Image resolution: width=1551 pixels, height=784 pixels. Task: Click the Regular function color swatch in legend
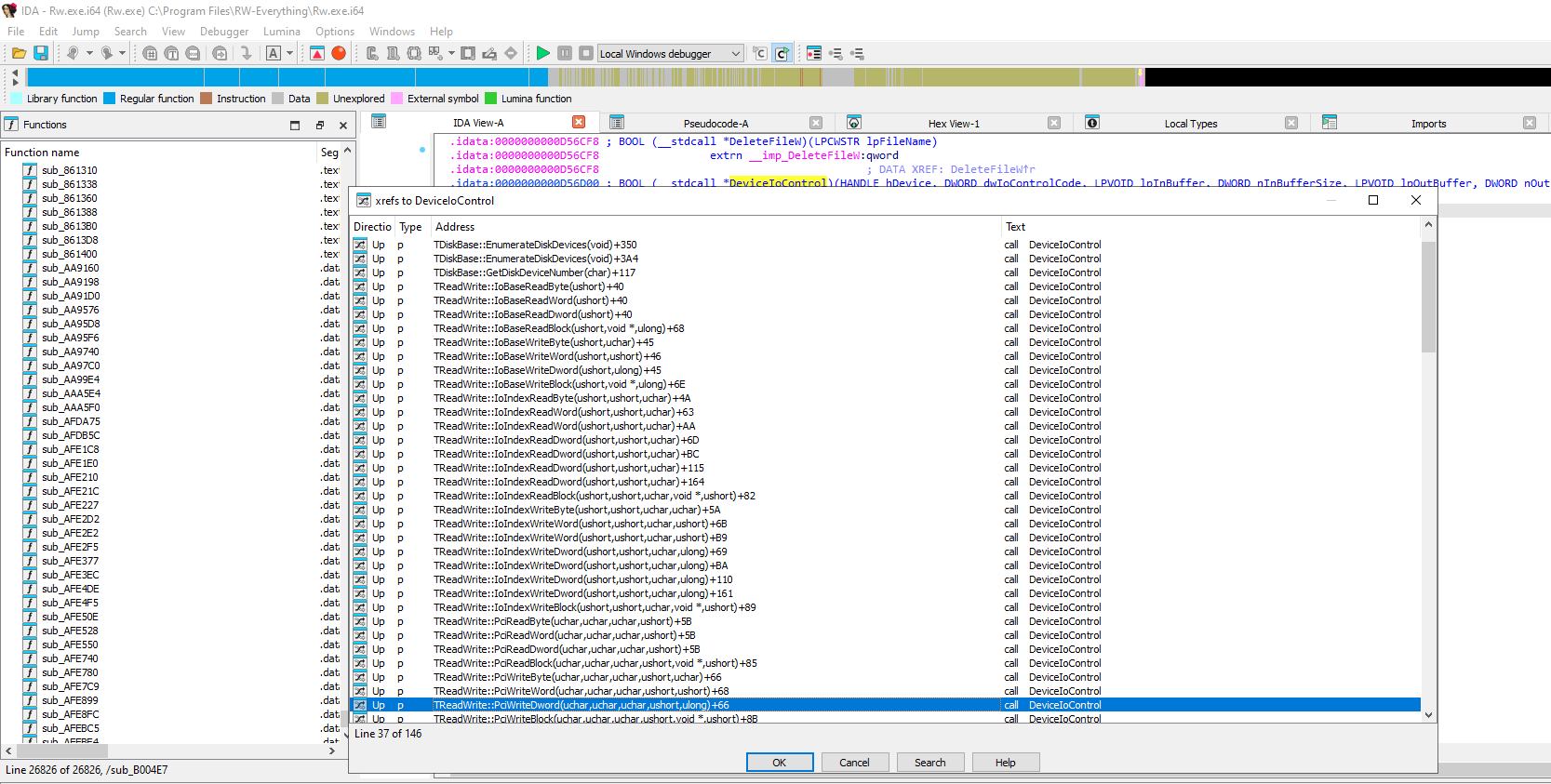(x=110, y=99)
